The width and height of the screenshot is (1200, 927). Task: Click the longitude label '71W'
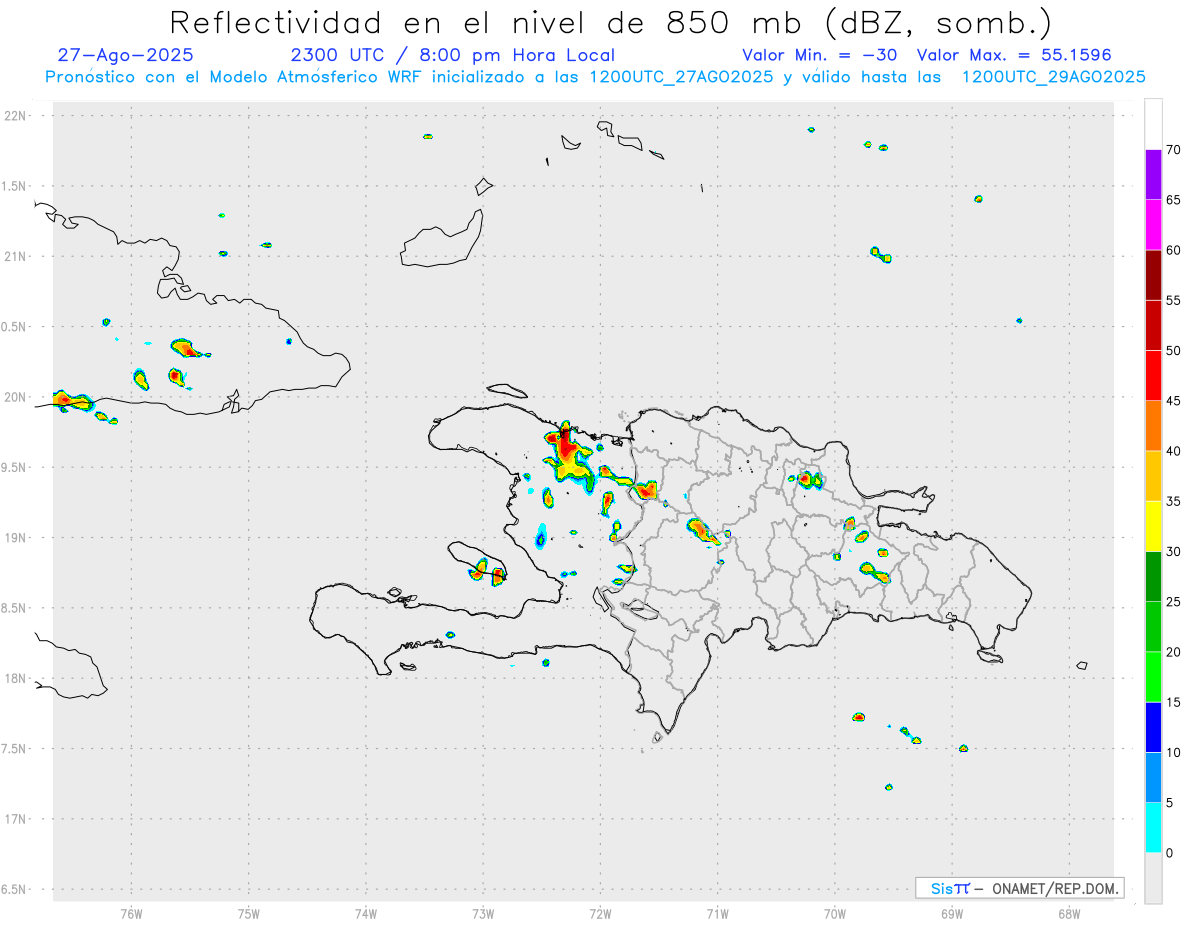click(717, 914)
